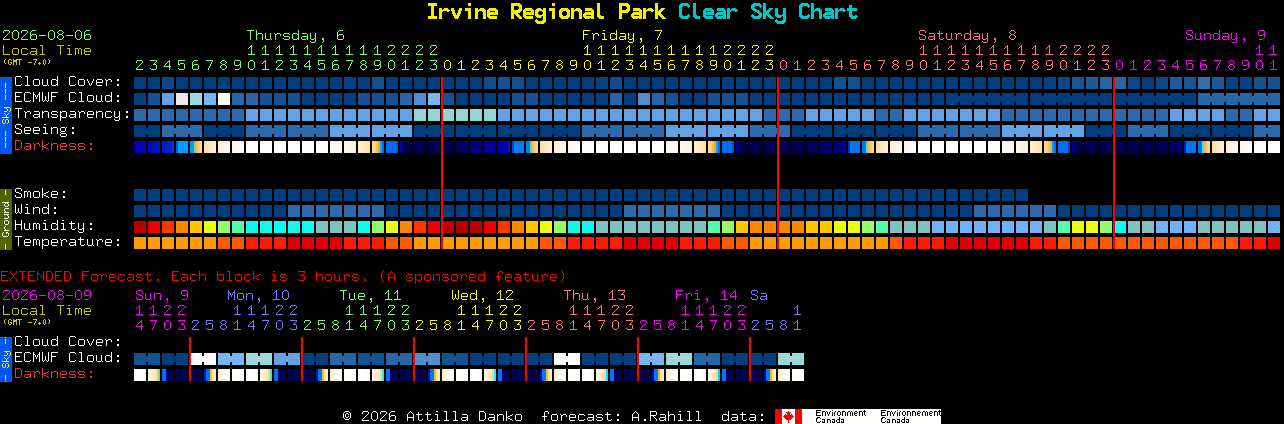Click the 'Wind:' row label
The height and width of the screenshot is (424, 1284).
[36, 210]
